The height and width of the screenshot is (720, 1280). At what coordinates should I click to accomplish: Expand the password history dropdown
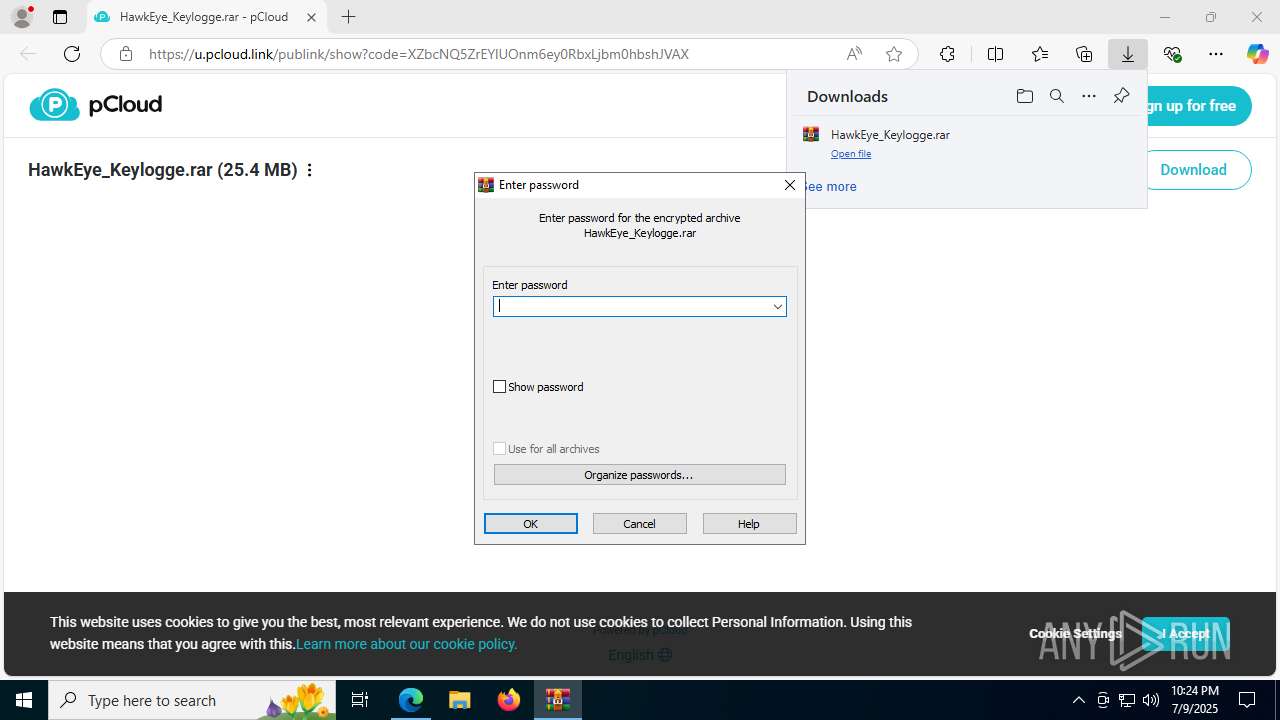coord(777,307)
